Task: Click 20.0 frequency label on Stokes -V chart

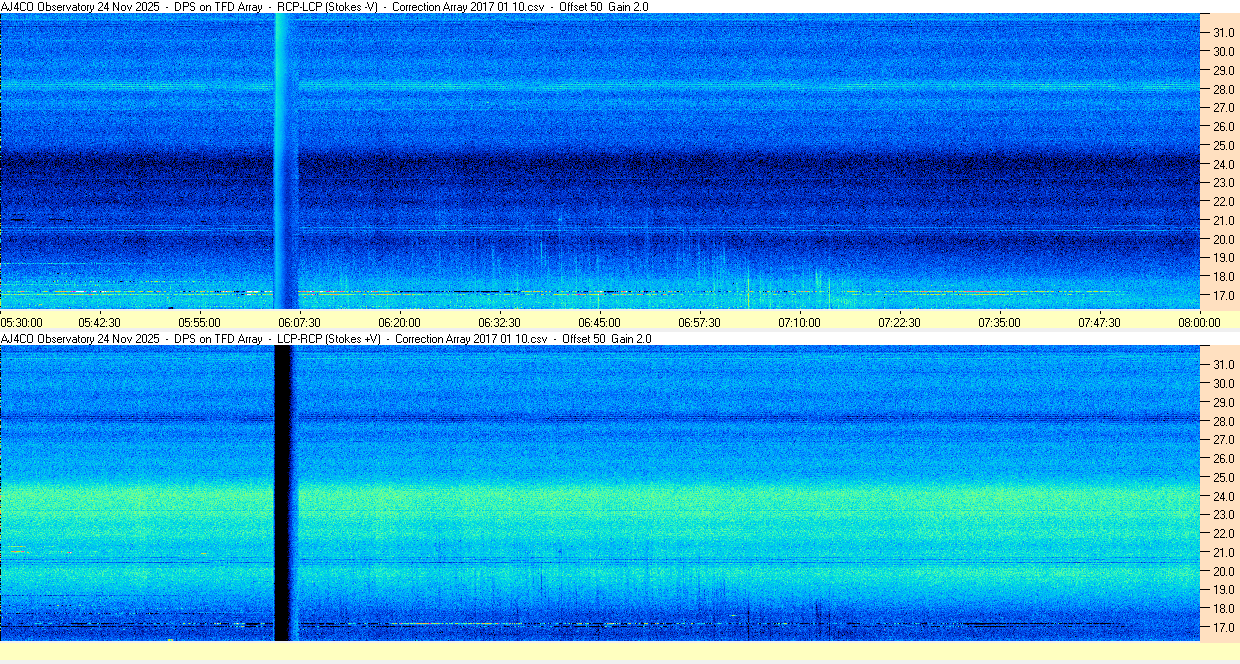Action: coord(1223,240)
